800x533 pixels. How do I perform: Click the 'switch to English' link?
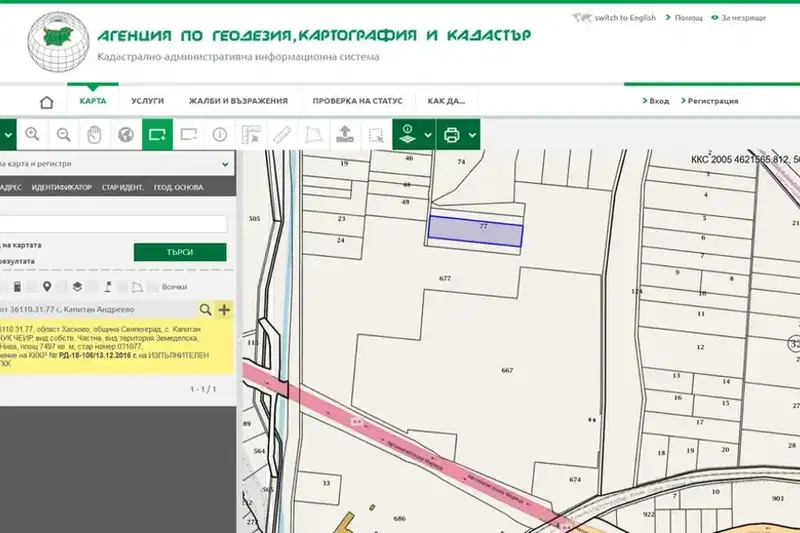coord(625,18)
